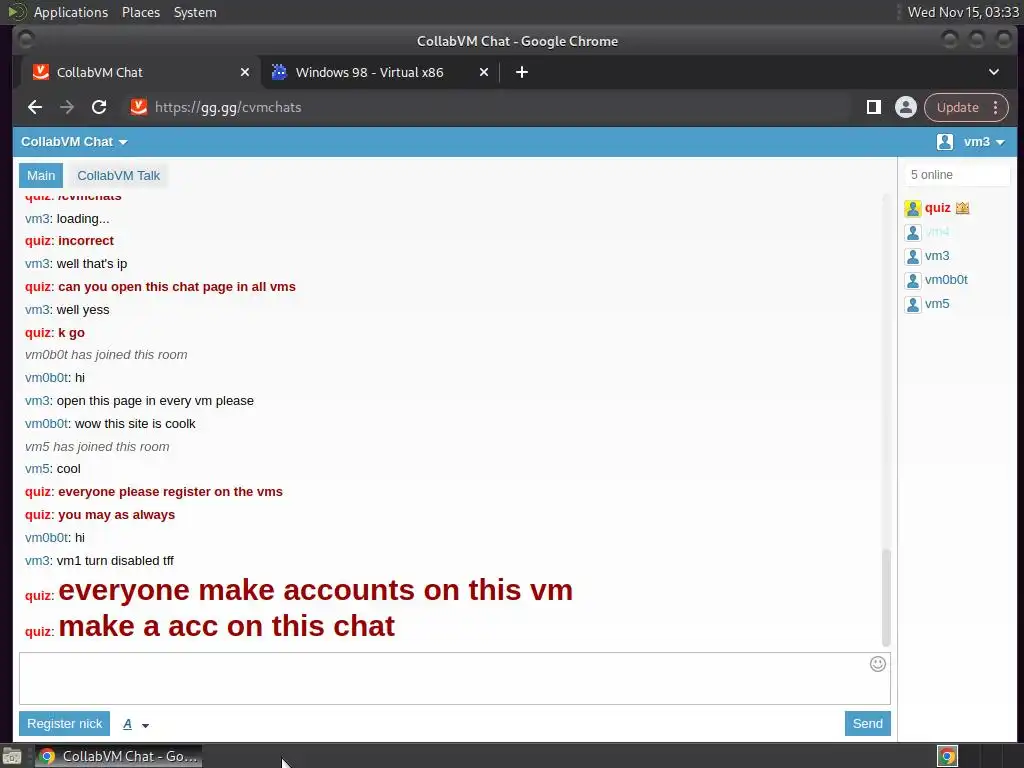This screenshot has height=768, width=1024.
Task: Open the side panel icon in Chrome
Action: pyautogui.click(x=873, y=107)
